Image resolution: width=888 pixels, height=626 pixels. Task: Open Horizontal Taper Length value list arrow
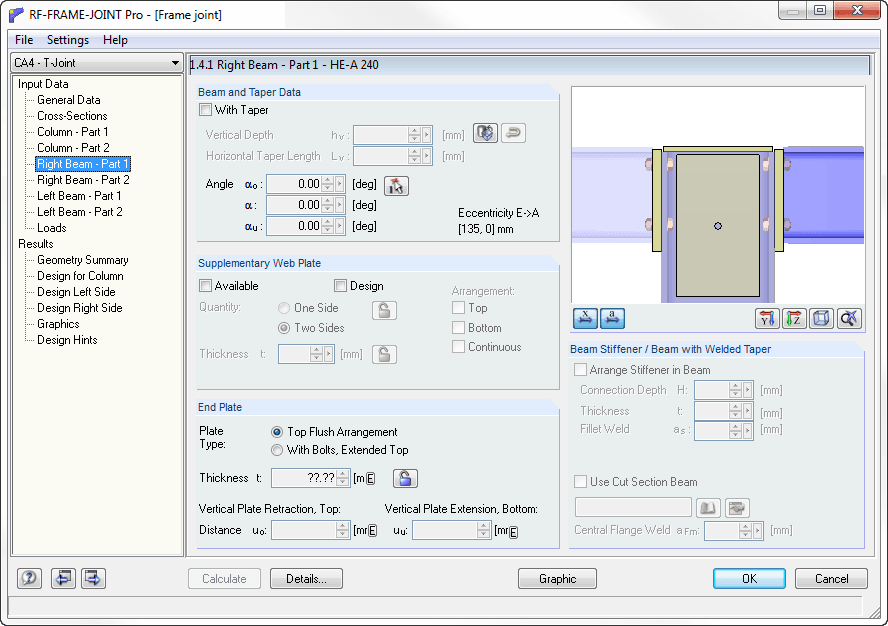click(427, 156)
